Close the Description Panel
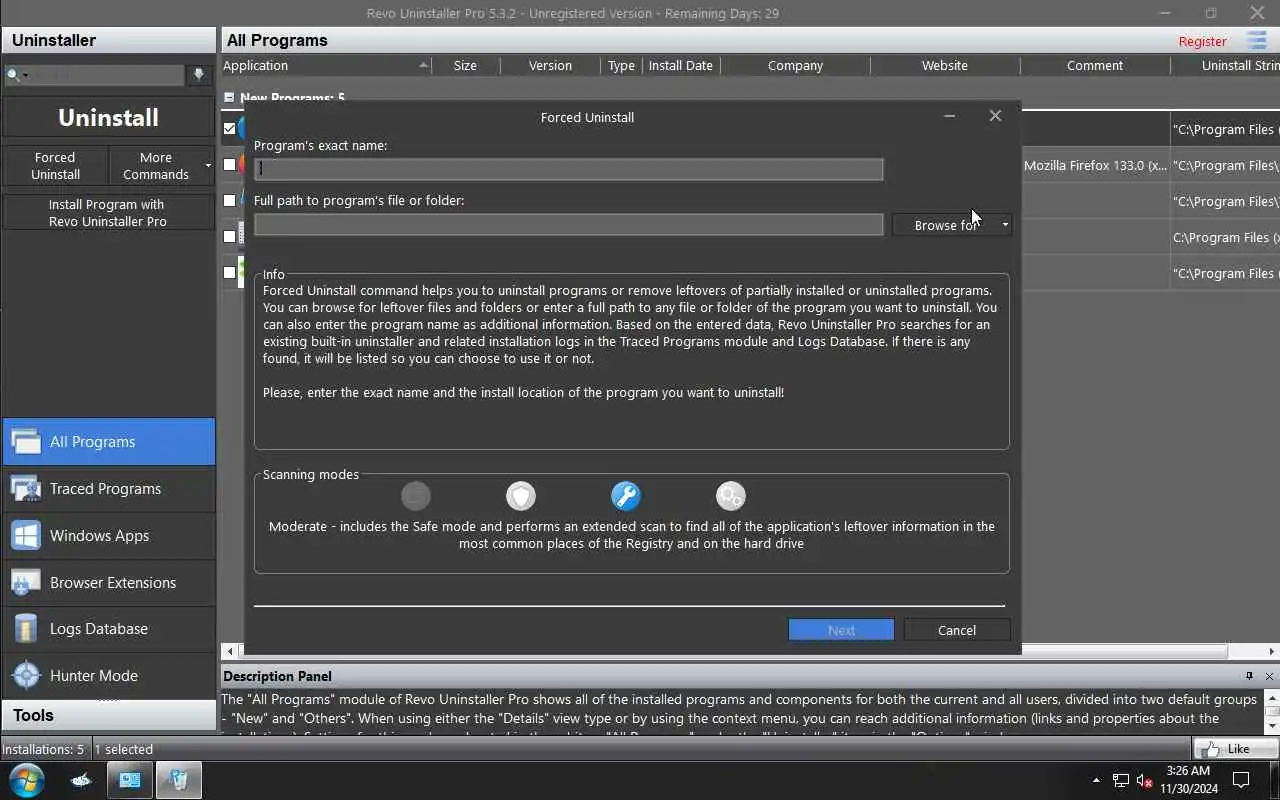1280x800 pixels. 1269,677
